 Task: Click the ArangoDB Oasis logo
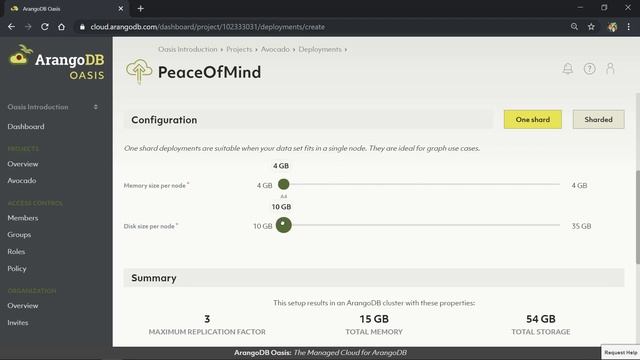[x=56, y=62]
